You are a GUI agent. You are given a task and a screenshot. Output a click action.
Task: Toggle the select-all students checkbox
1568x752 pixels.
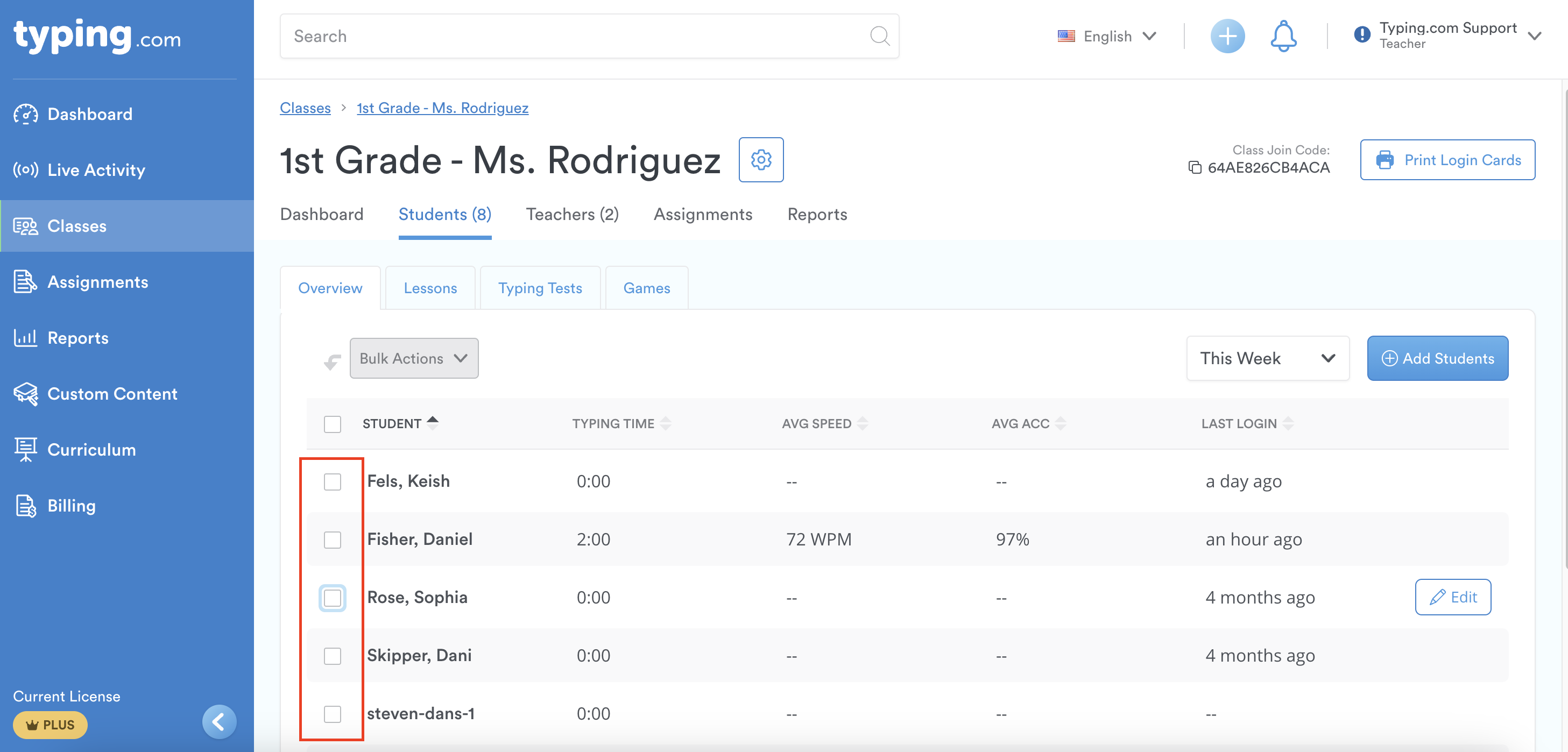[x=333, y=423]
